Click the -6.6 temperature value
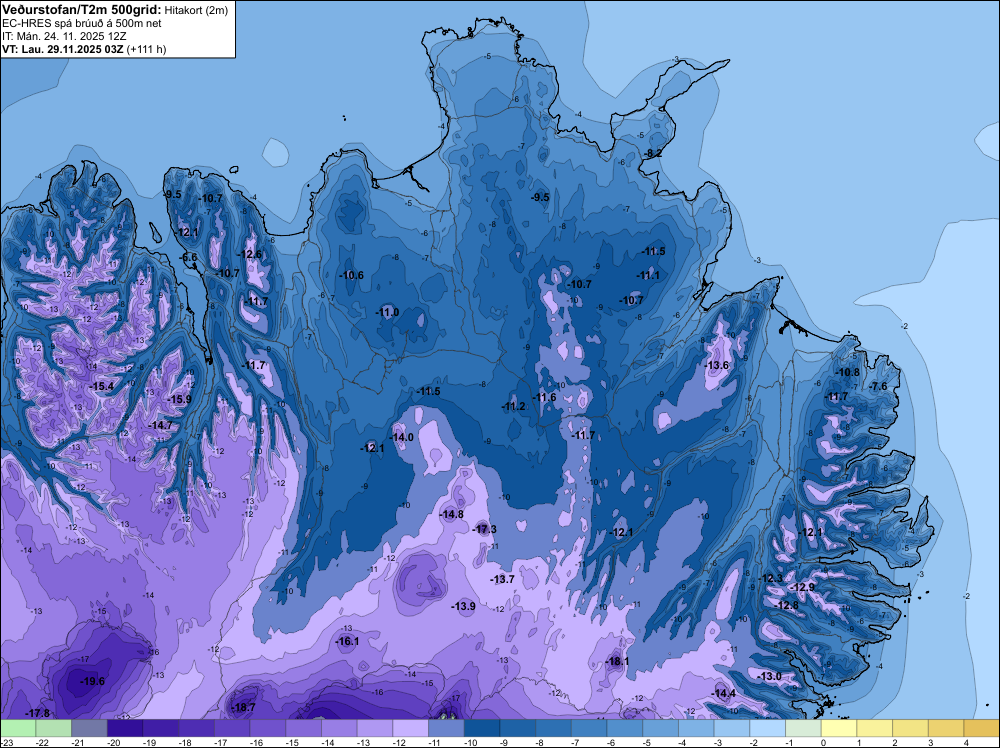The width and height of the screenshot is (1000, 748). point(189,258)
